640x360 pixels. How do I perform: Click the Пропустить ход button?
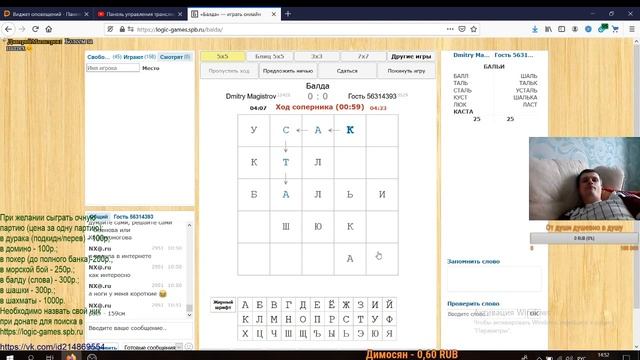[229, 71]
